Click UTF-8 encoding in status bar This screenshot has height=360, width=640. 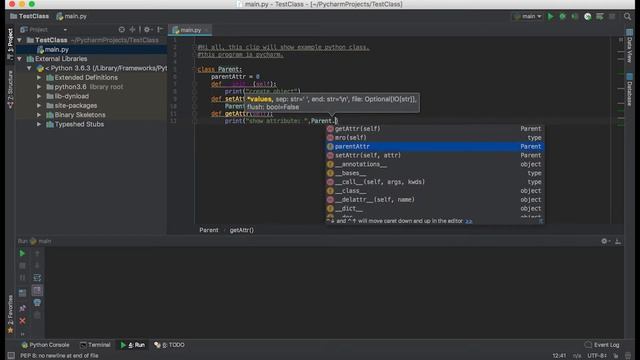597,356
